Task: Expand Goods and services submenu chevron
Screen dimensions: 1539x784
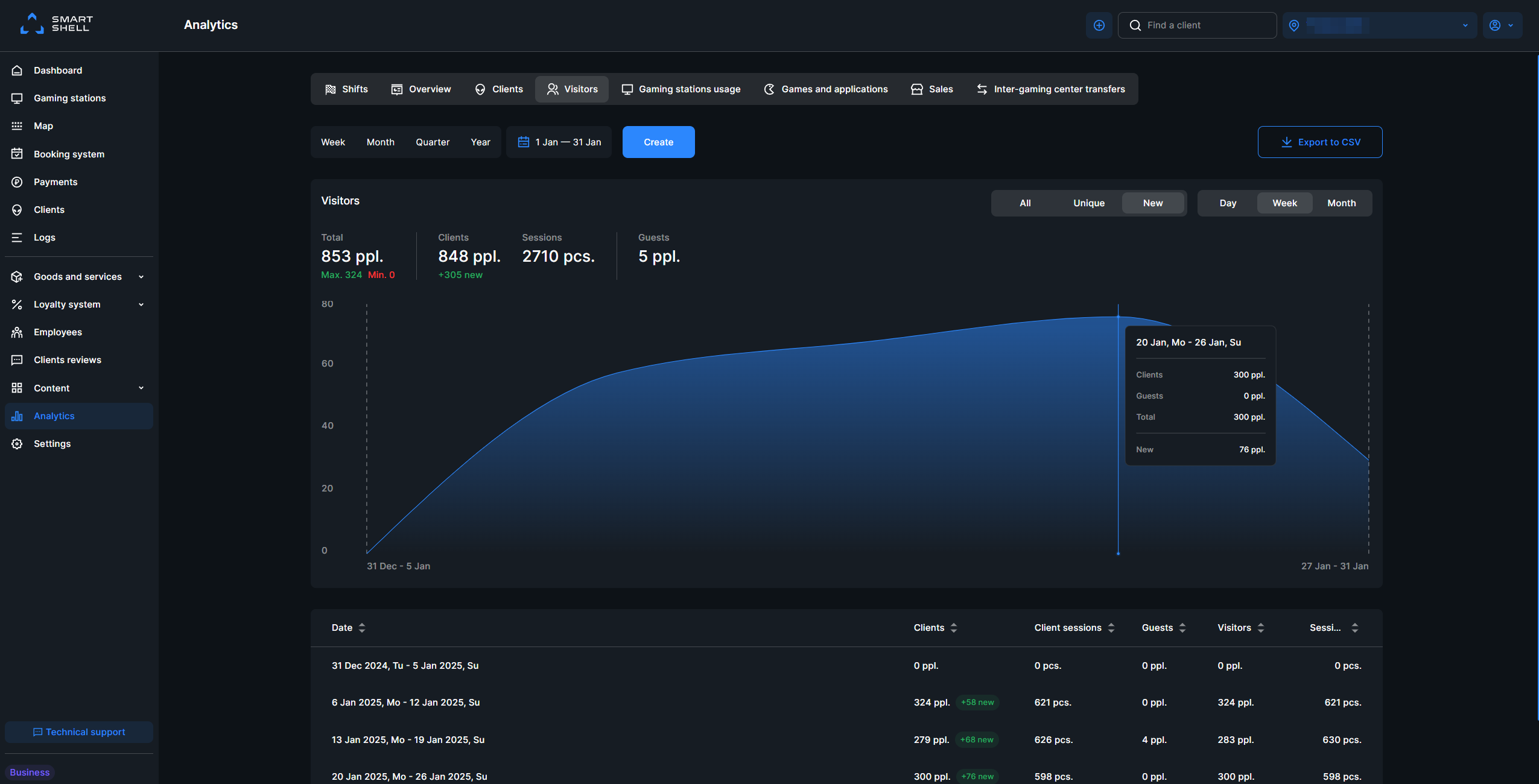Action: click(141, 277)
